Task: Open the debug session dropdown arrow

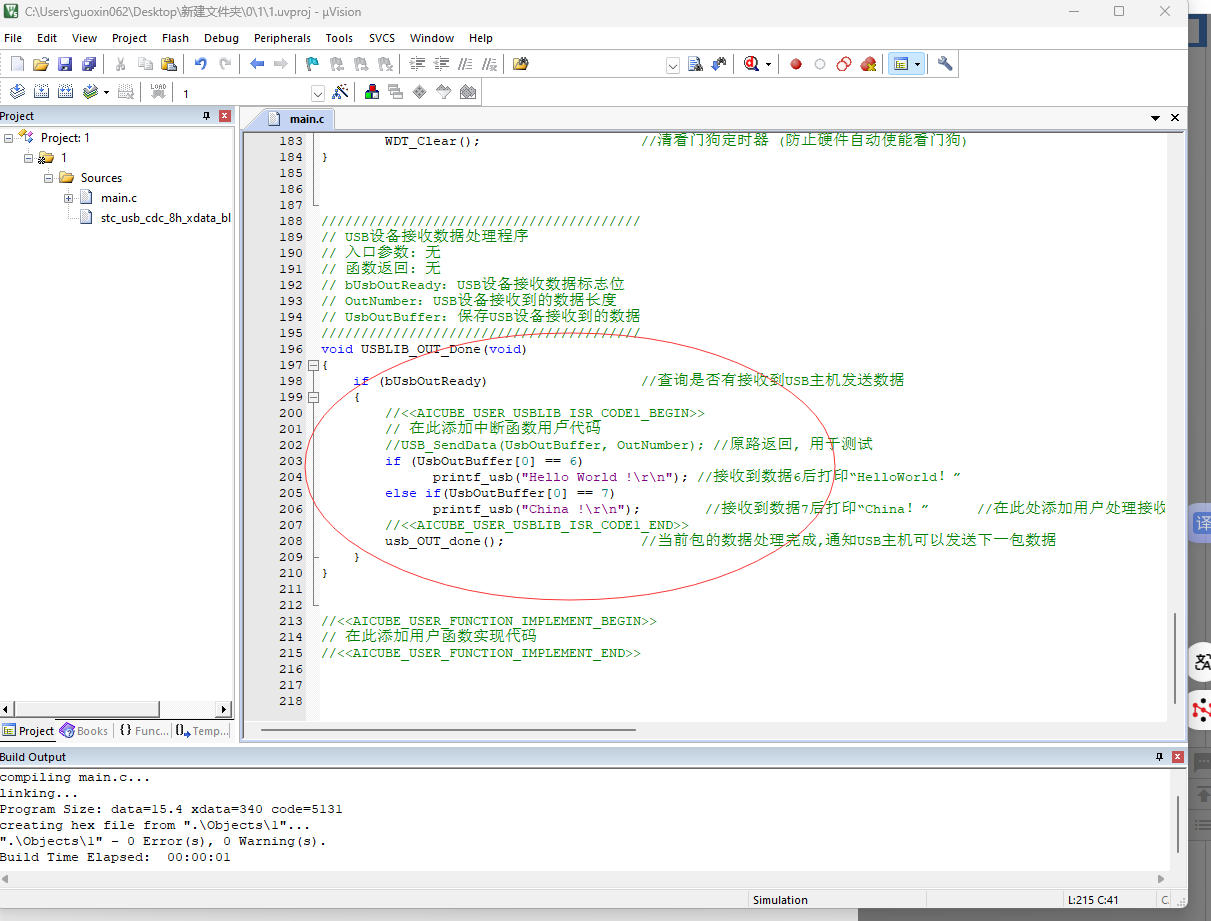Action: (768, 64)
